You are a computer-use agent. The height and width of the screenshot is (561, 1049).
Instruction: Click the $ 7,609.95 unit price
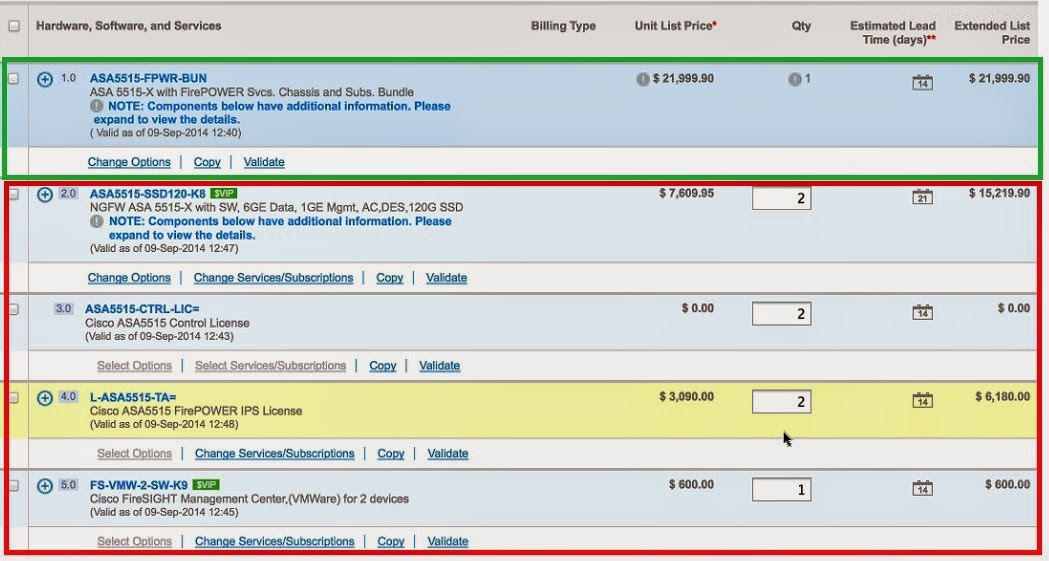686,193
